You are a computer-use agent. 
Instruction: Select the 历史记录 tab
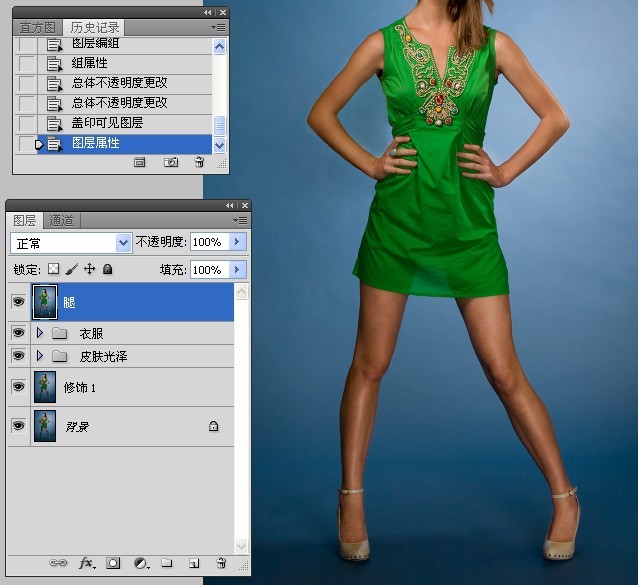[95, 28]
